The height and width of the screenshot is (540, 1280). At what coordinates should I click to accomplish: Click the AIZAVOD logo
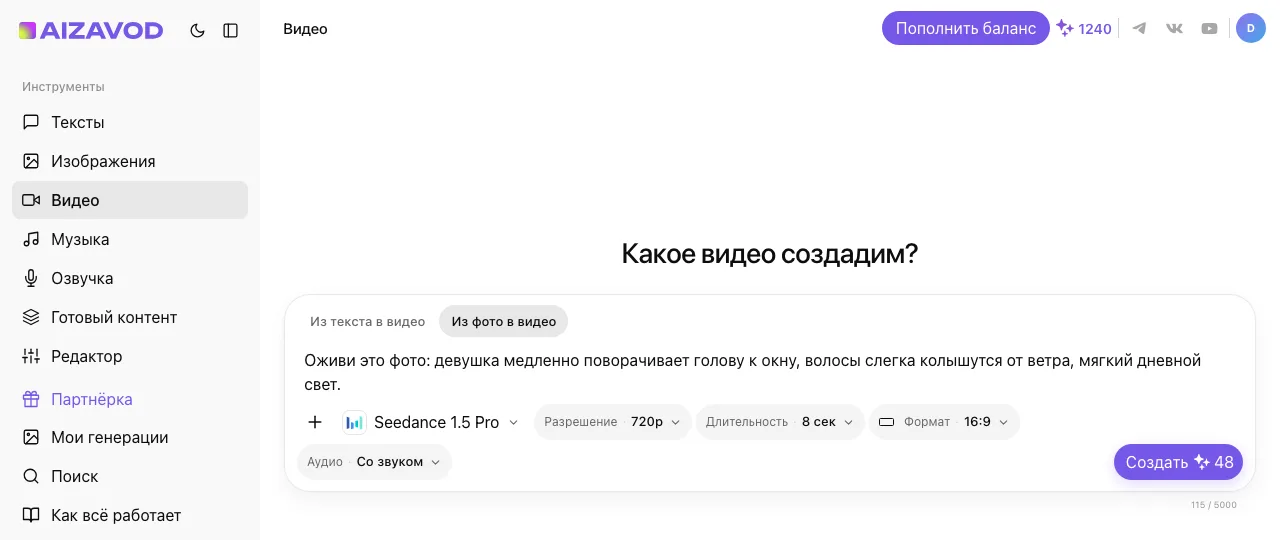click(91, 30)
